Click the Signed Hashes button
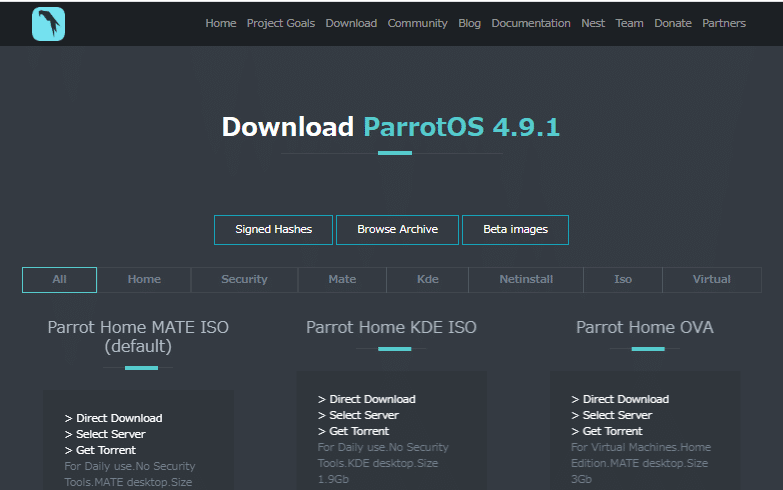783x490 pixels. [x=273, y=230]
